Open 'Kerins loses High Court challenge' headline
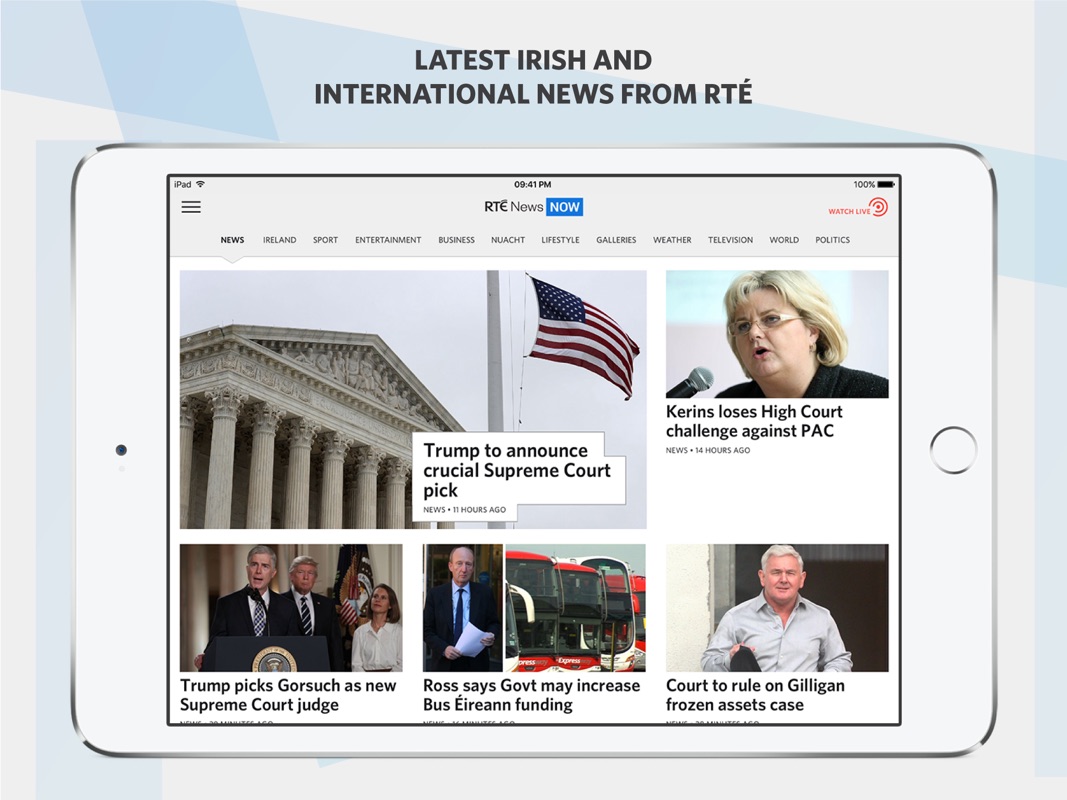 tap(754, 421)
